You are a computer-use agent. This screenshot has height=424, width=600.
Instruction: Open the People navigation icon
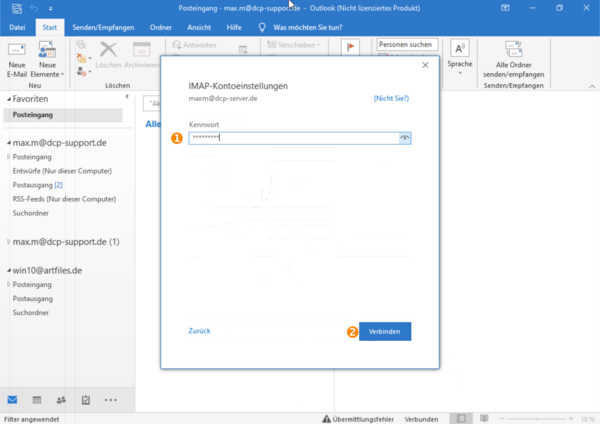pyautogui.click(x=61, y=400)
